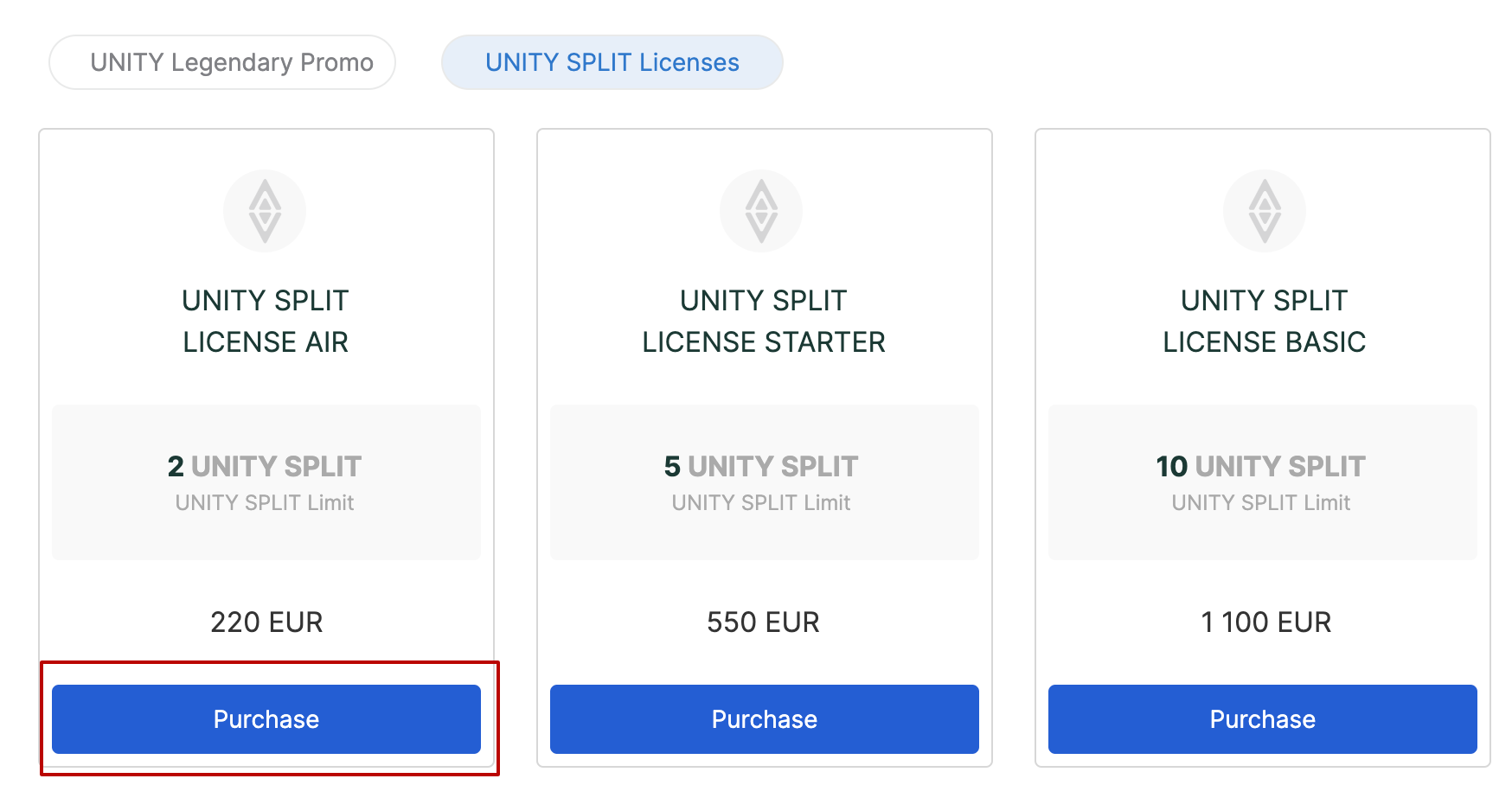
Task: Click the 2 UNITY SPLIT amount text
Action: coord(265,466)
